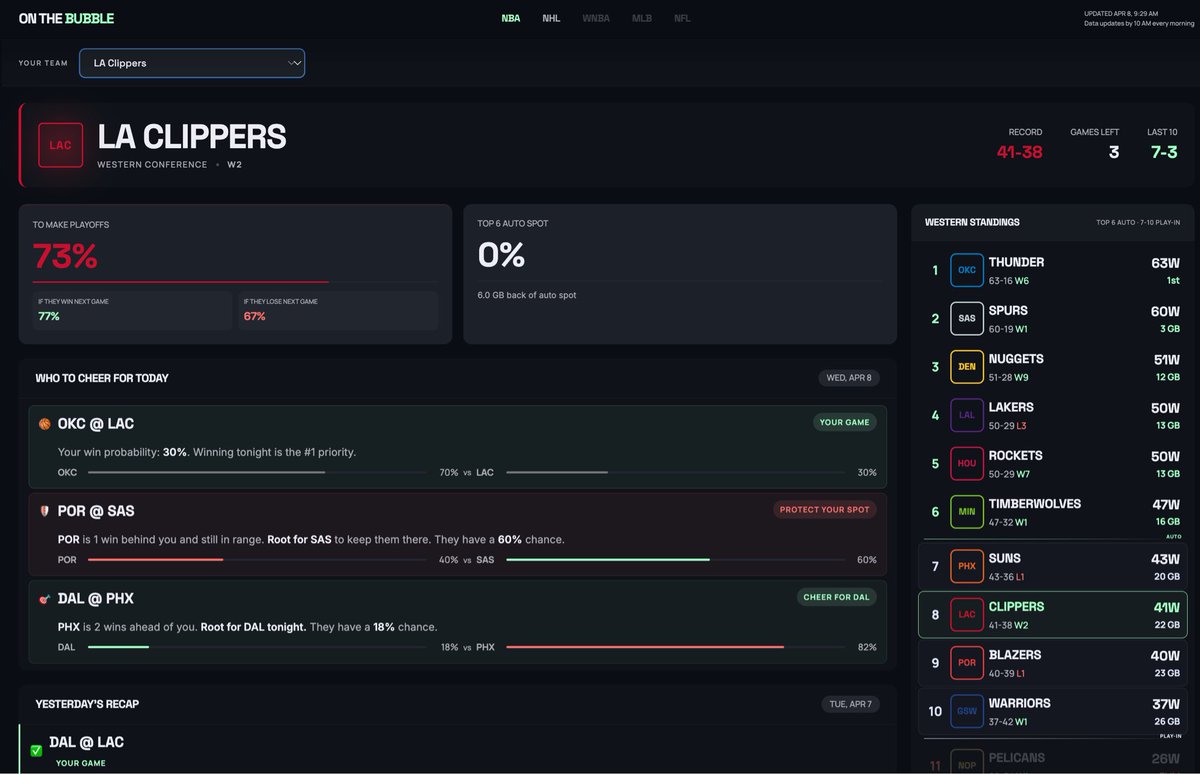Open the WNBA tab
The image size is (1200, 774).
pos(596,18)
